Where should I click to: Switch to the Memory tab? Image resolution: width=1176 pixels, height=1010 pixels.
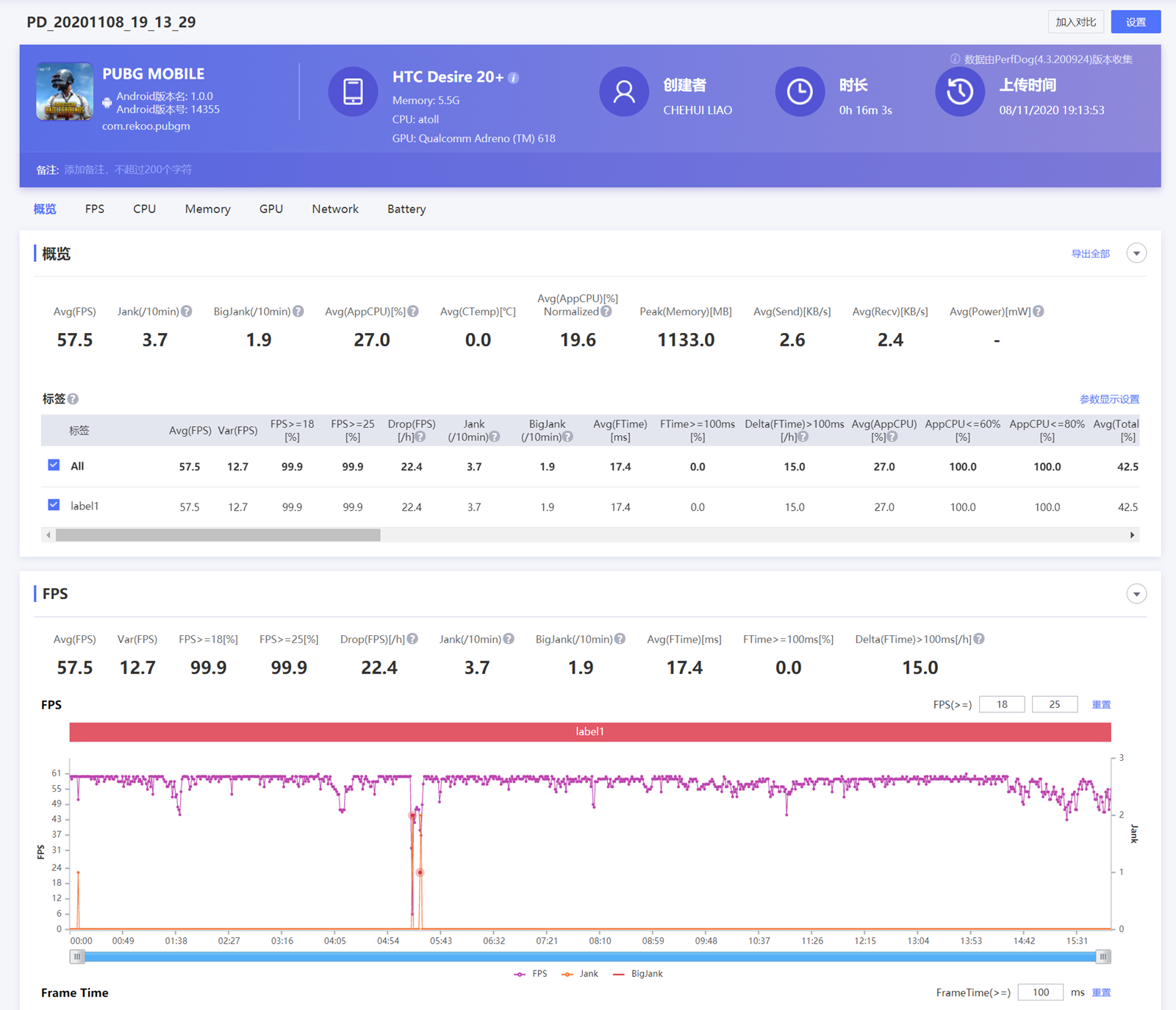click(x=207, y=209)
